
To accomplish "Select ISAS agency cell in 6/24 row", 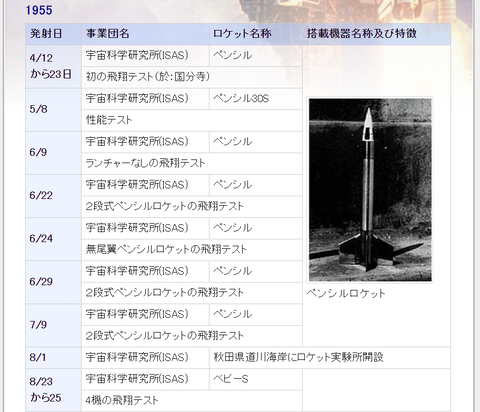I will click(145, 228).
